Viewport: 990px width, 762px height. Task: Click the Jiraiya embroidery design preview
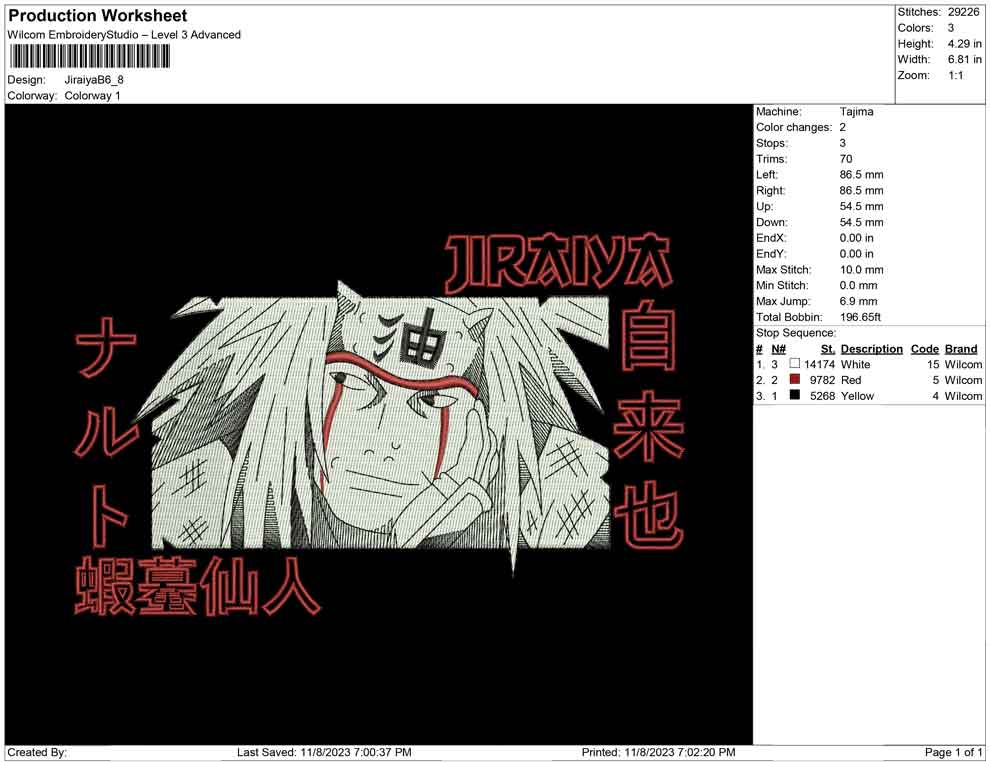pyautogui.click(x=379, y=425)
